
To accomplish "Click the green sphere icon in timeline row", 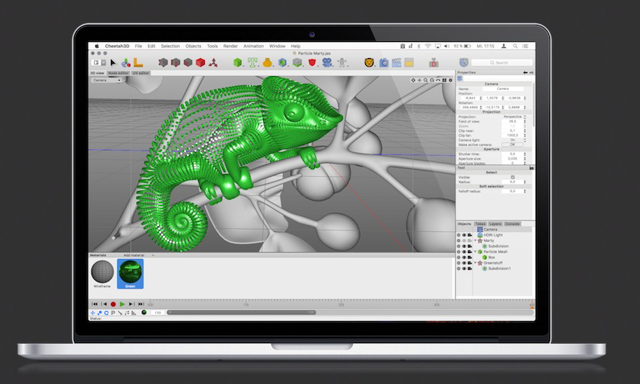I will (144, 312).
